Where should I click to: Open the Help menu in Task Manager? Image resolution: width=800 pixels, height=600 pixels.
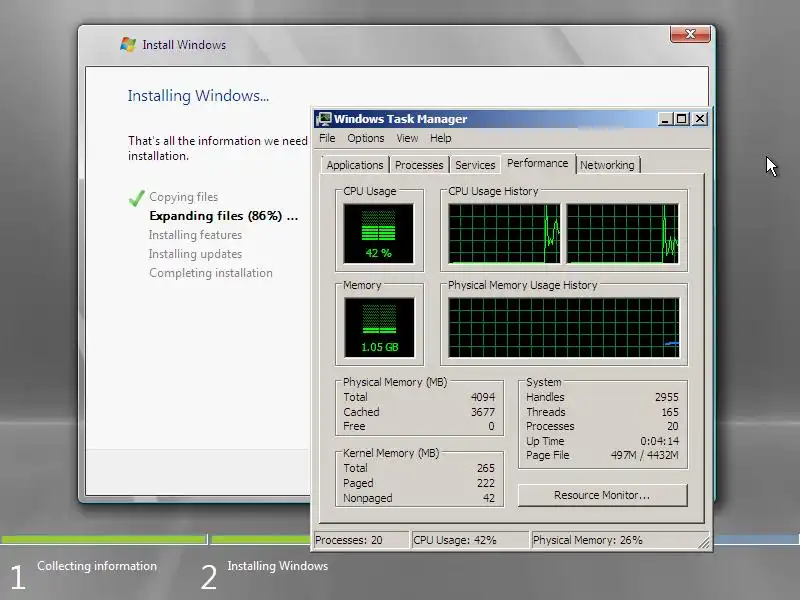tap(440, 138)
